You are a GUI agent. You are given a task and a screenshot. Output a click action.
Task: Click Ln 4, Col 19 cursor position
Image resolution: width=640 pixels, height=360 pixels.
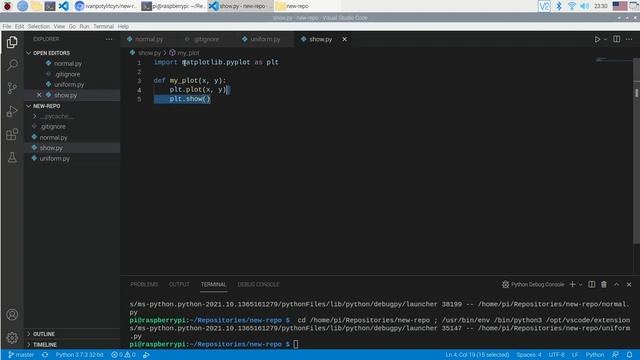477,355
